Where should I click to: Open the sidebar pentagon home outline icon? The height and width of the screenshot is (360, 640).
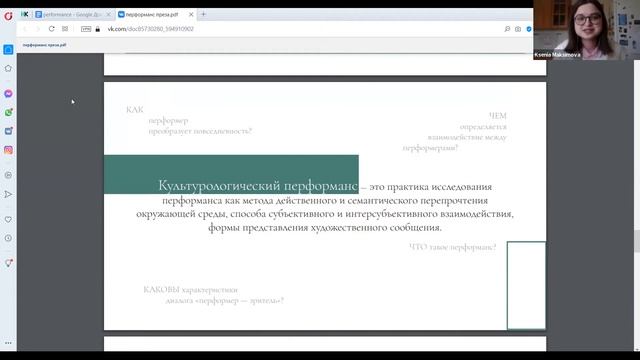pos(8,68)
